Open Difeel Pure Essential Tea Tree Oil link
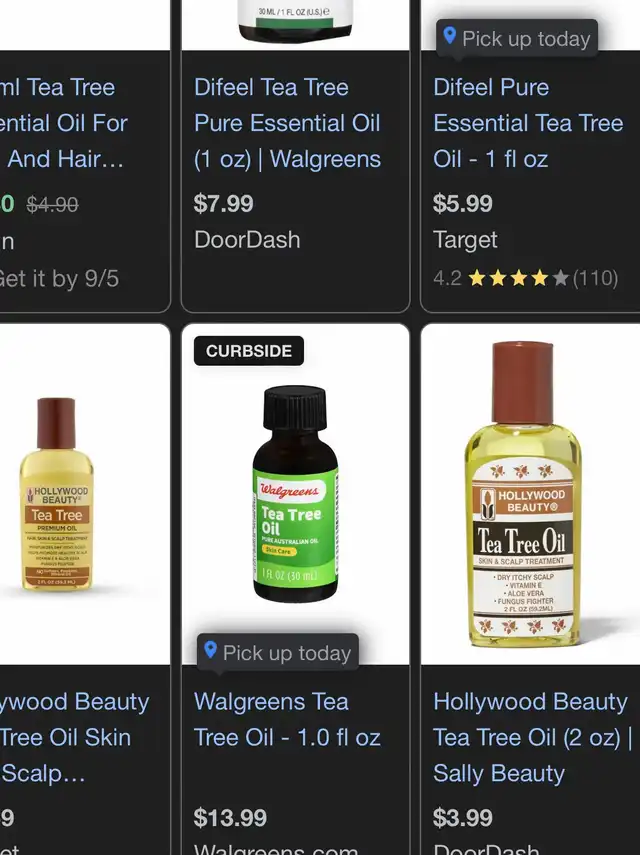This screenshot has width=640, height=855. click(x=528, y=123)
